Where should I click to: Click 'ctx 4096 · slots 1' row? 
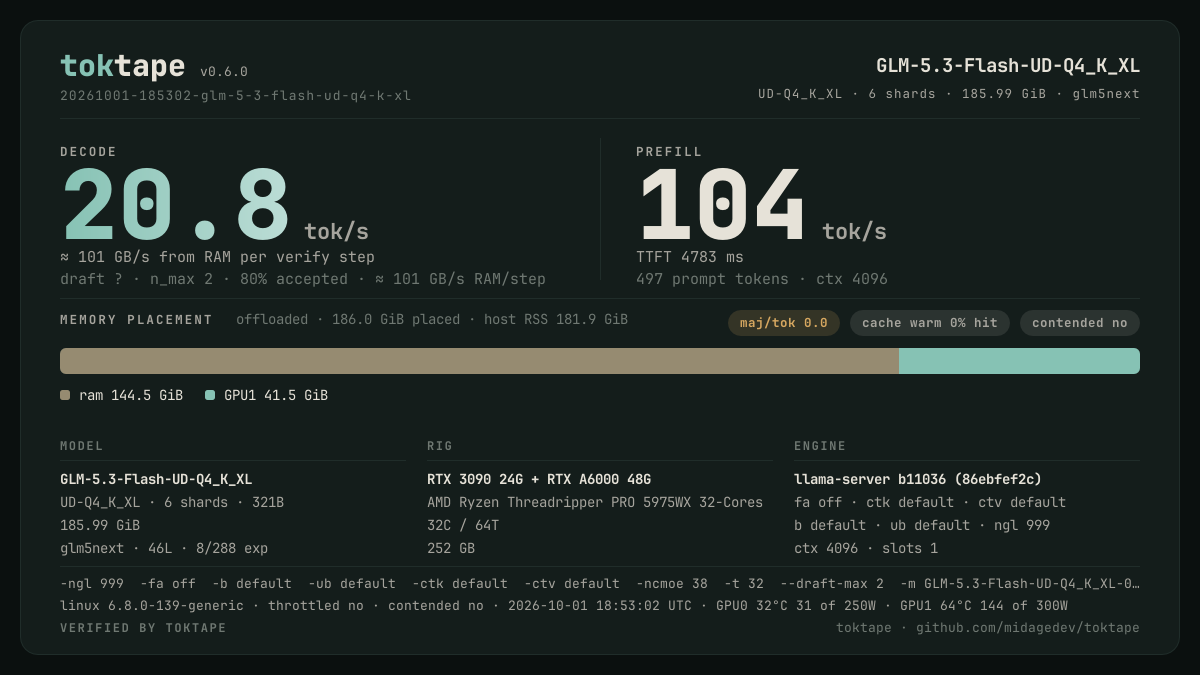(x=866, y=548)
